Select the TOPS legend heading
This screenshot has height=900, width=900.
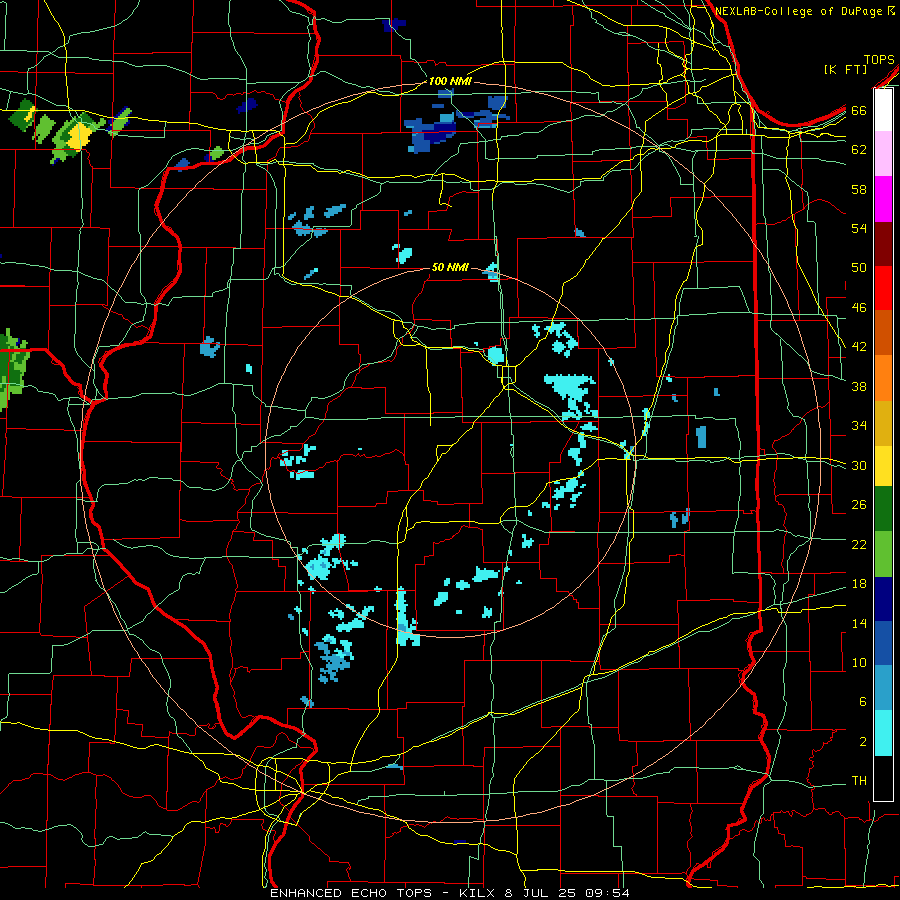click(879, 60)
